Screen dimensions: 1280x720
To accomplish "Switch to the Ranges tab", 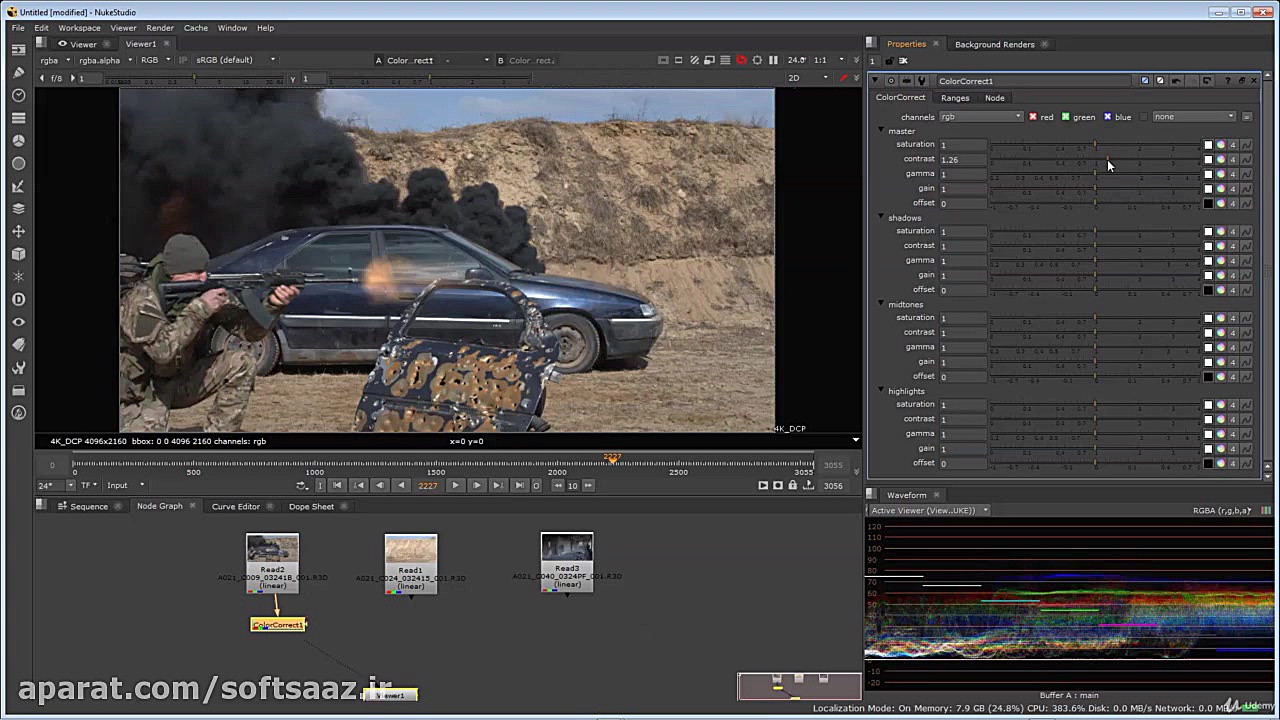I will pyautogui.click(x=954, y=98).
